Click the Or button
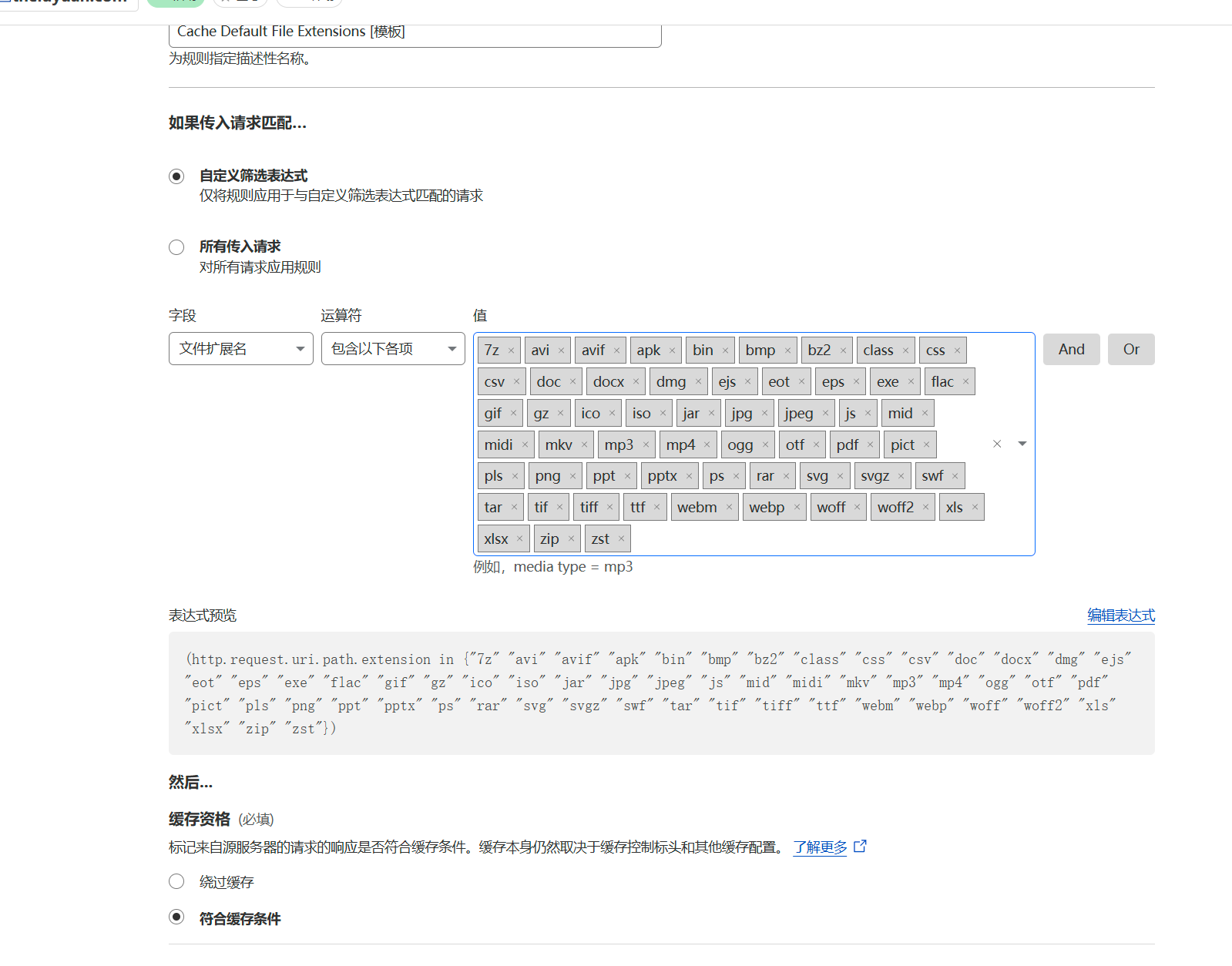1232x966 pixels. (x=1130, y=349)
